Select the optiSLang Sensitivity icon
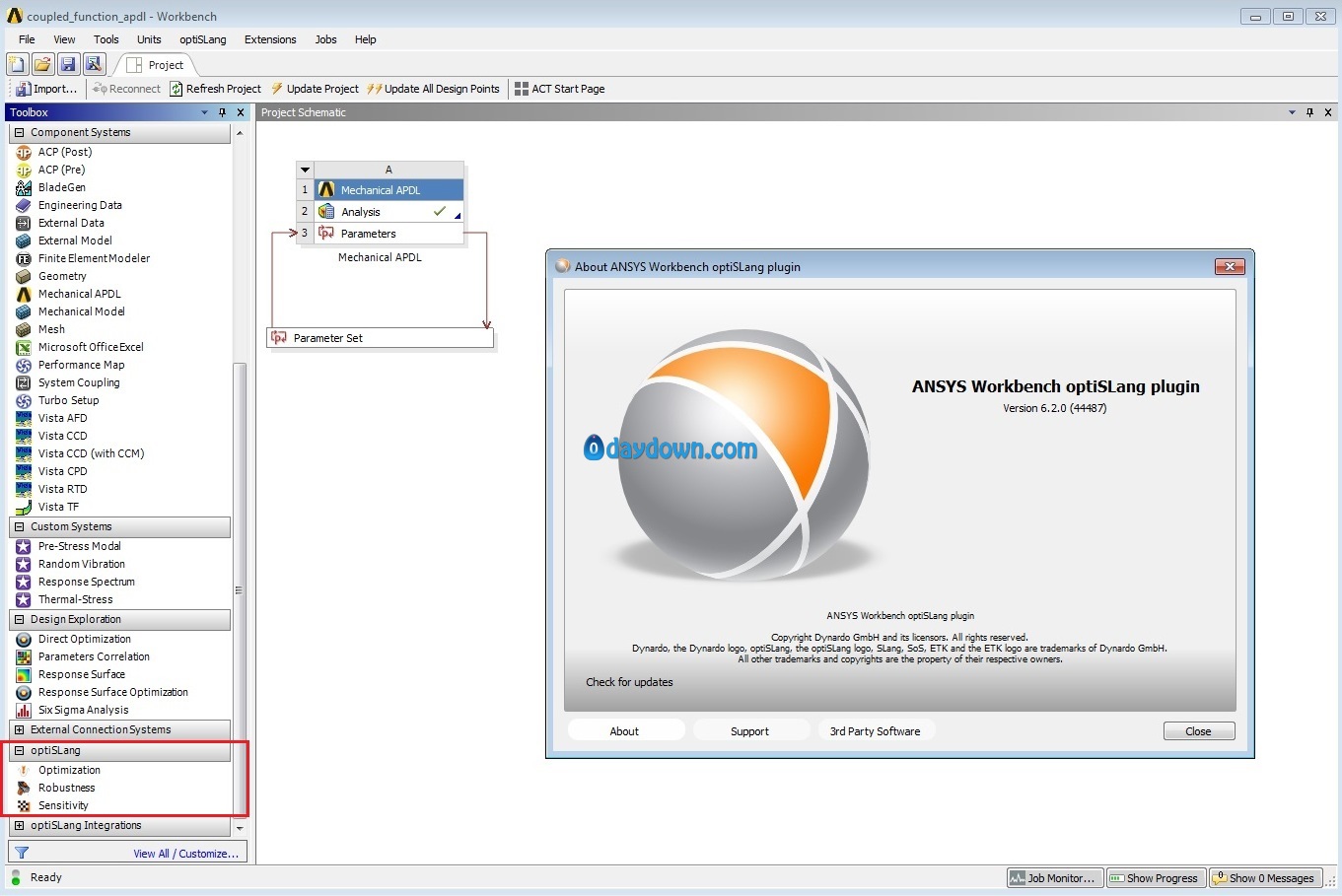Viewport: 1342px width, 896px height. (x=24, y=805)
